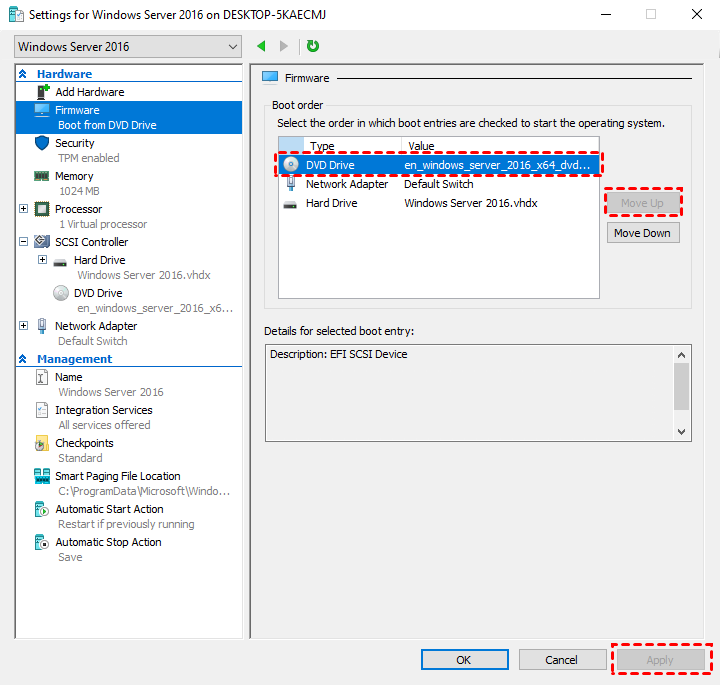Click the OK button
This screenshot has width=720, height=685.
click(464, 660)
